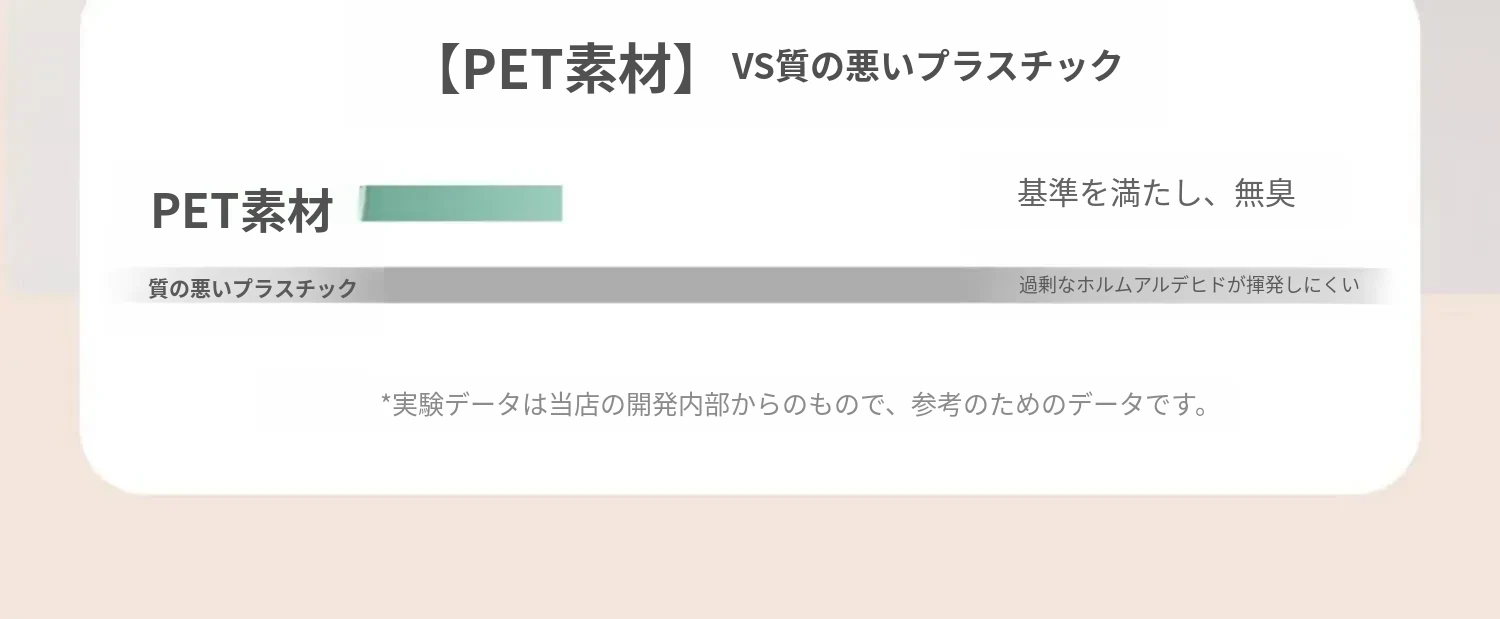This screenshot has height=619, width=1500.
Task: Click 揮発しにくい at the gray row's end
Action: click(x=1304, y=285)
